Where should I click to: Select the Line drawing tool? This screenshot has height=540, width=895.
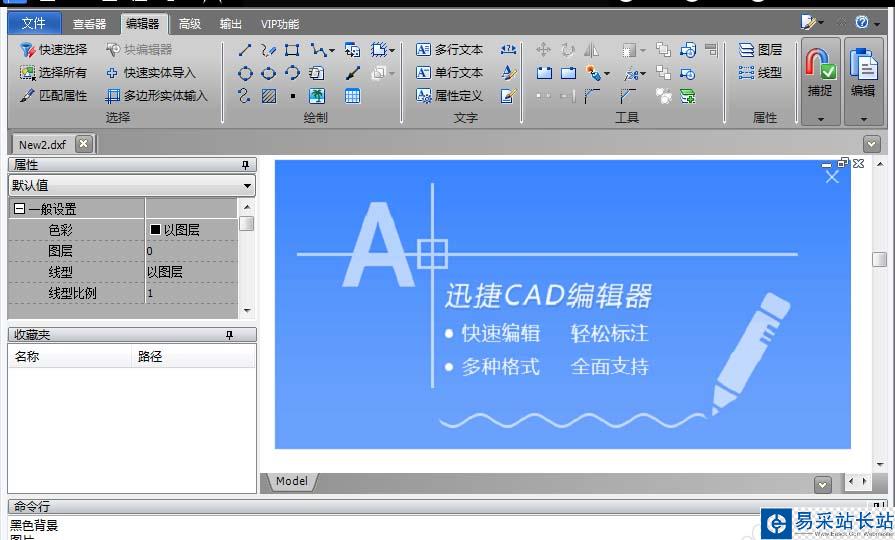(x=245, y=50)
